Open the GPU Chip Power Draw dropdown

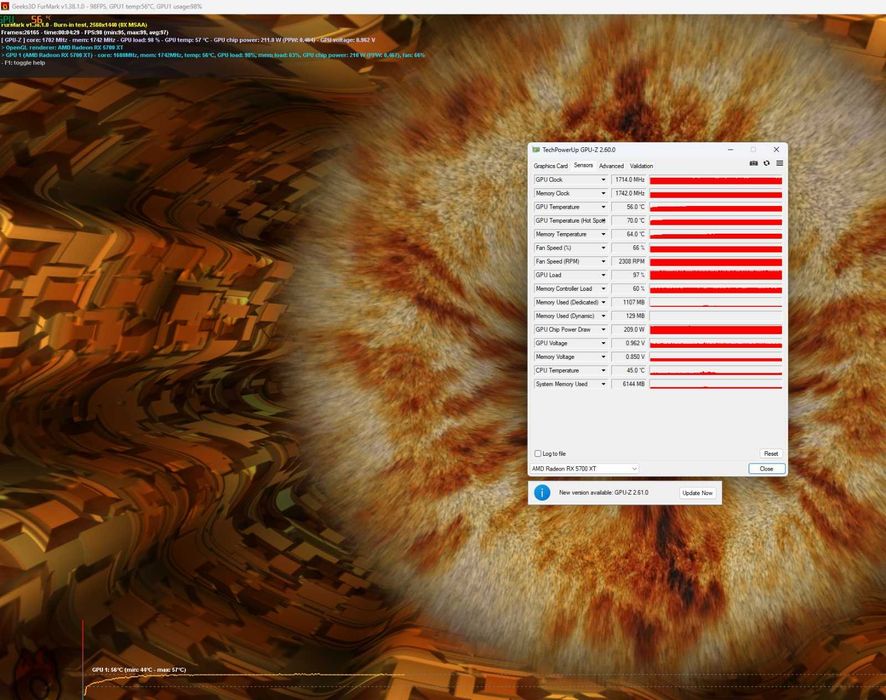(x=603, y=329)
